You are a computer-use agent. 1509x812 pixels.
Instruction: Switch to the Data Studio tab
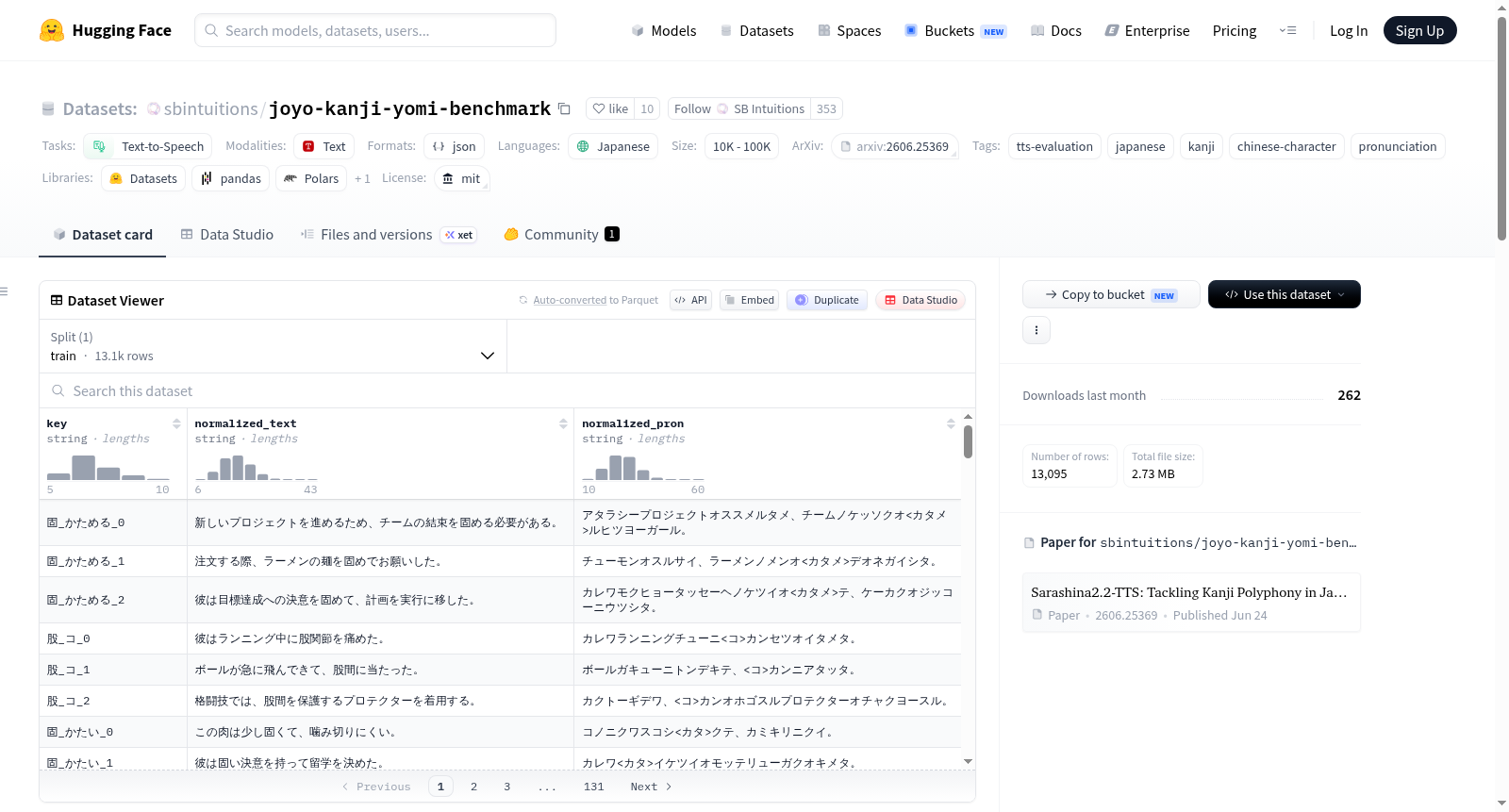pos(227,235)
